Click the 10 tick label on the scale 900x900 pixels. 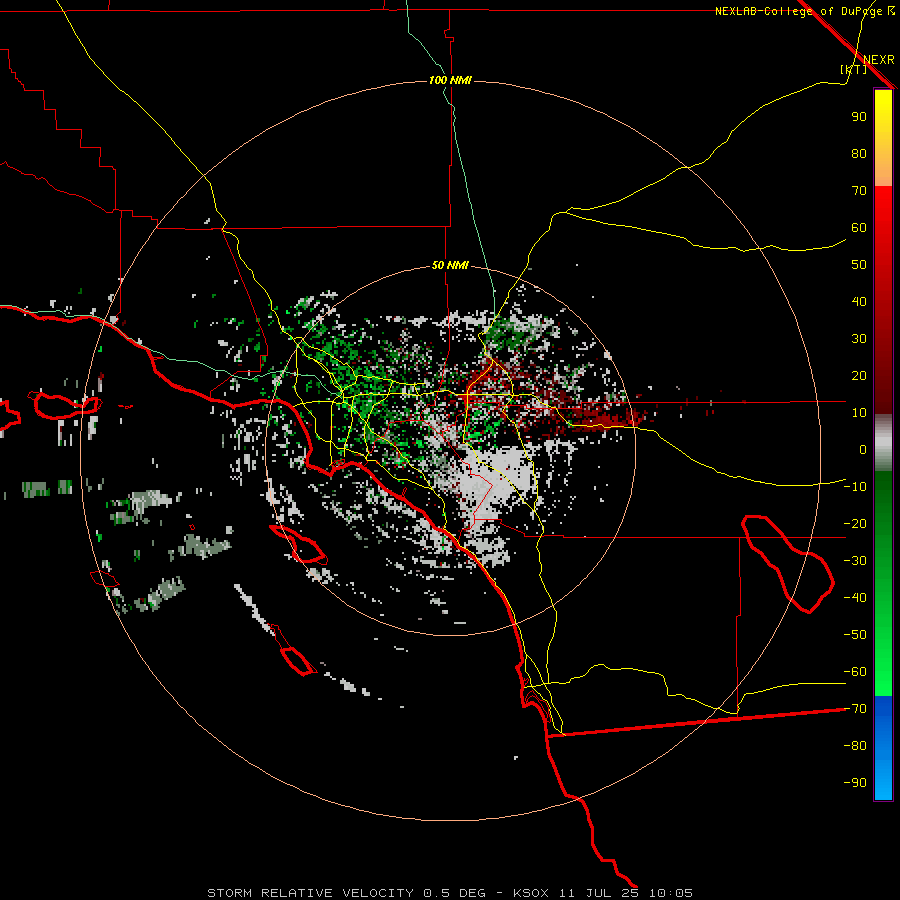(x=859, y=413)
